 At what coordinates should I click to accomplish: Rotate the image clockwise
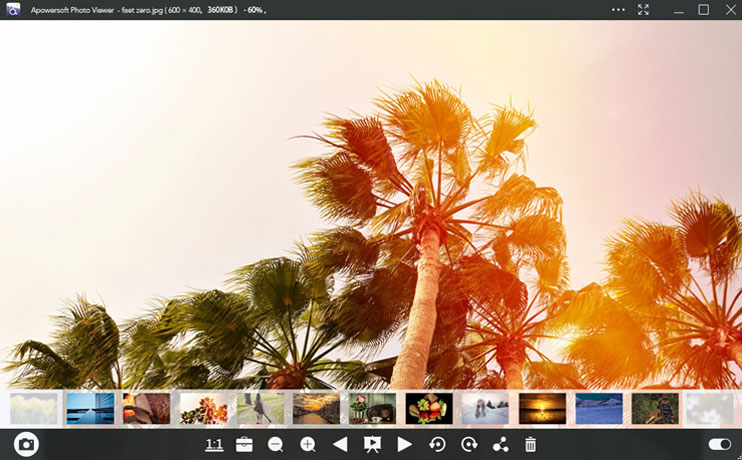(469, 444)
